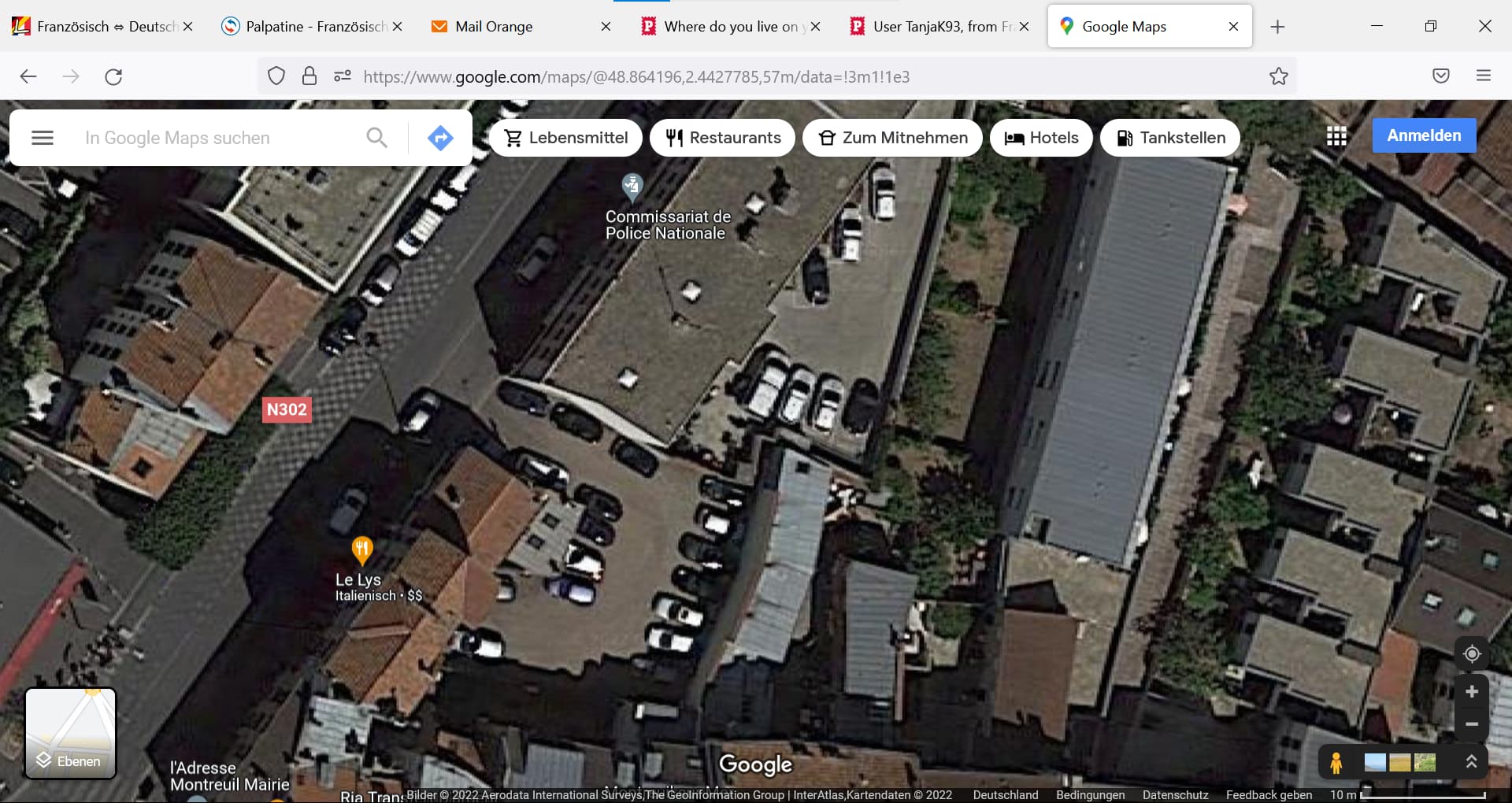Reload the current page

113,76
